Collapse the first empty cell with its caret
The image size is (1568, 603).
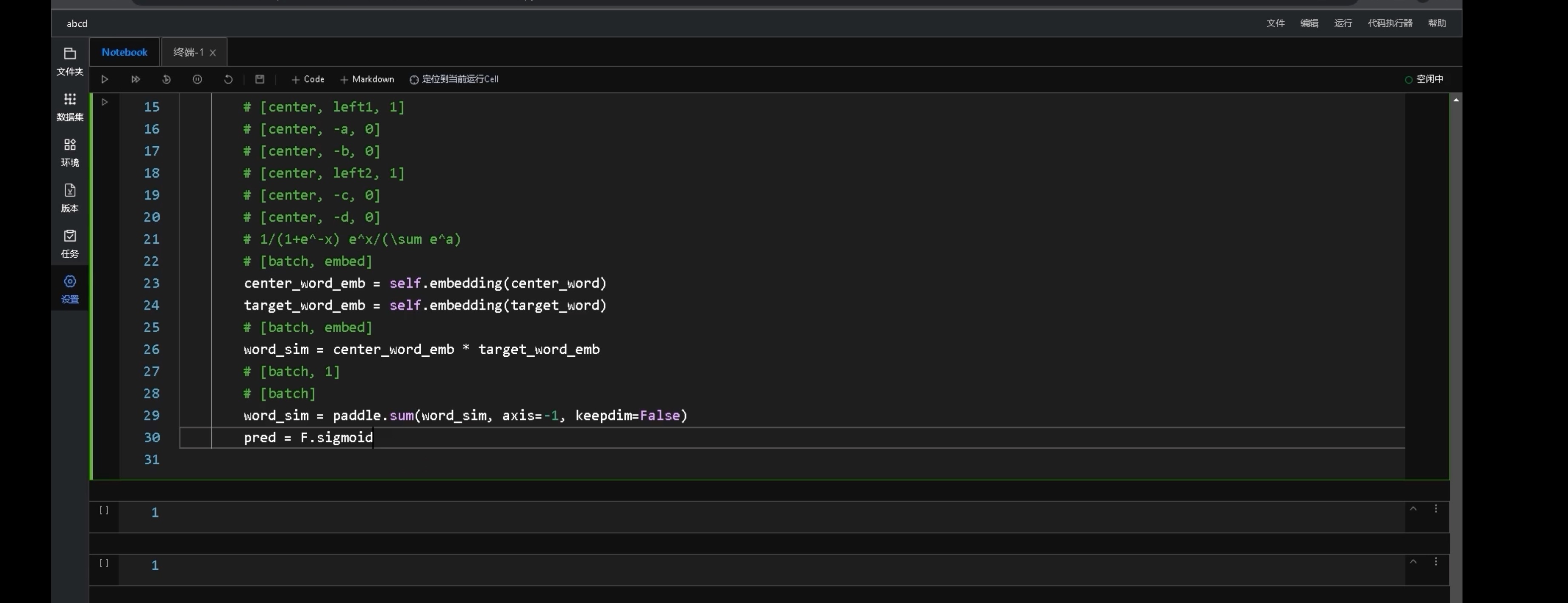(x=1413, y=509)
